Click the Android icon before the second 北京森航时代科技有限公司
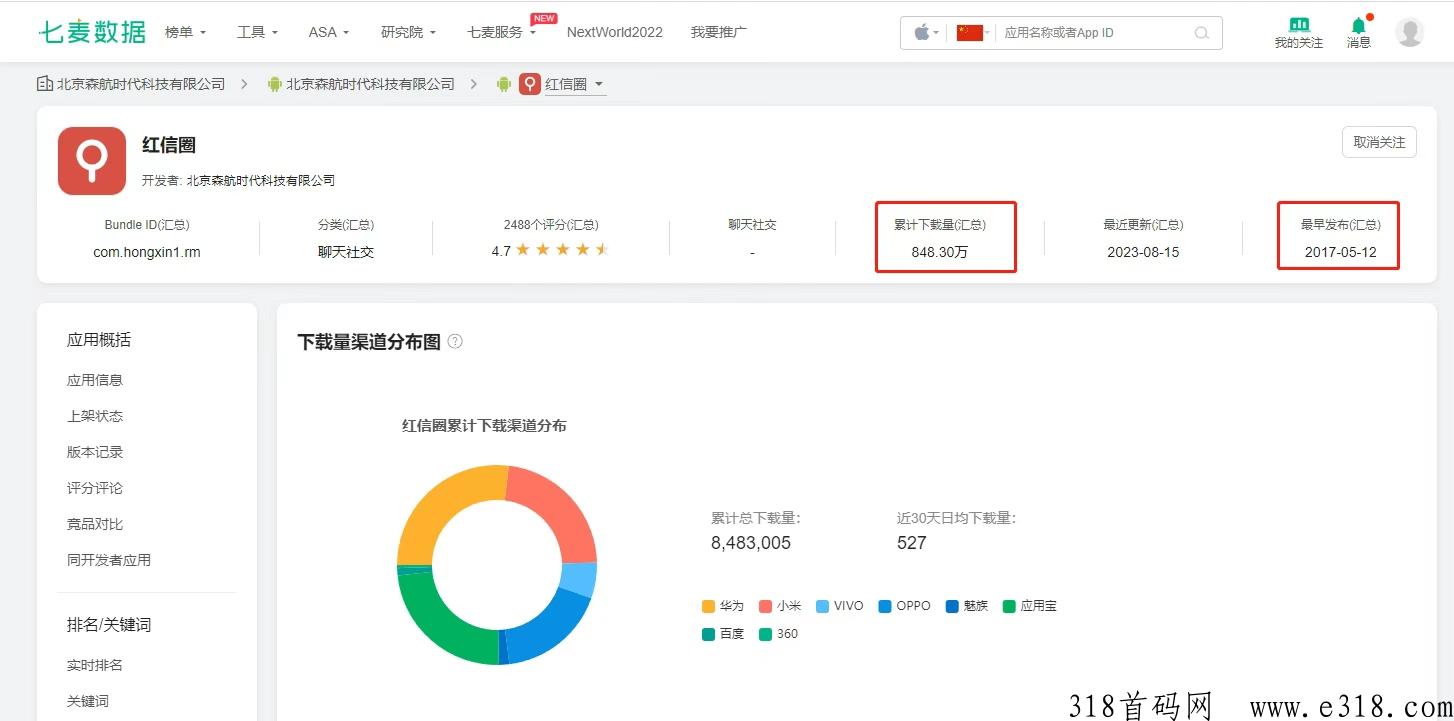Viewport: 1454px width, 721px height. click(275, 84)
